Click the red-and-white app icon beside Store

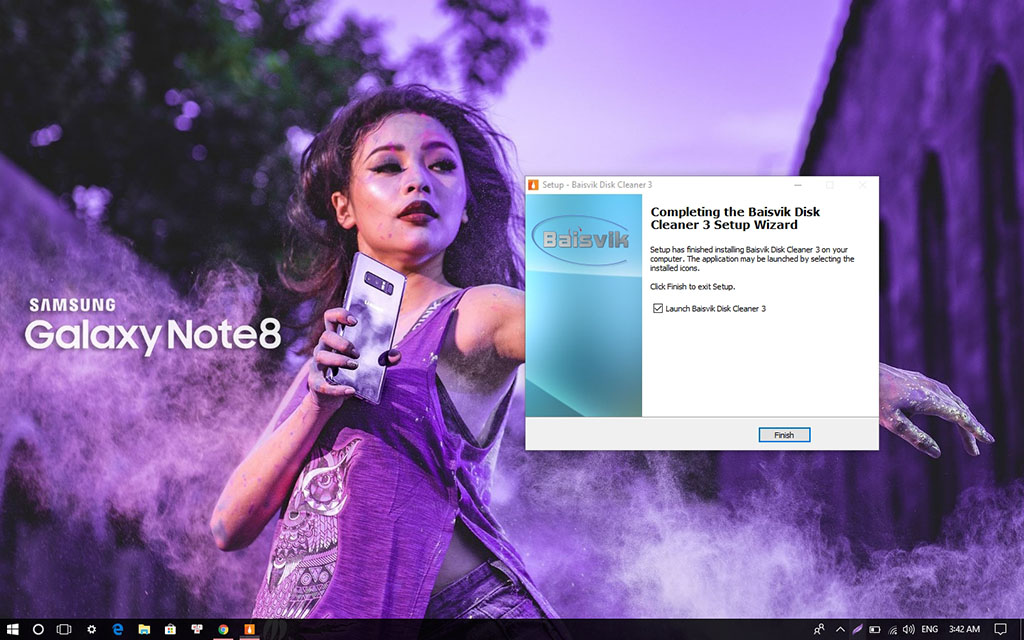[x=197, y=630]
